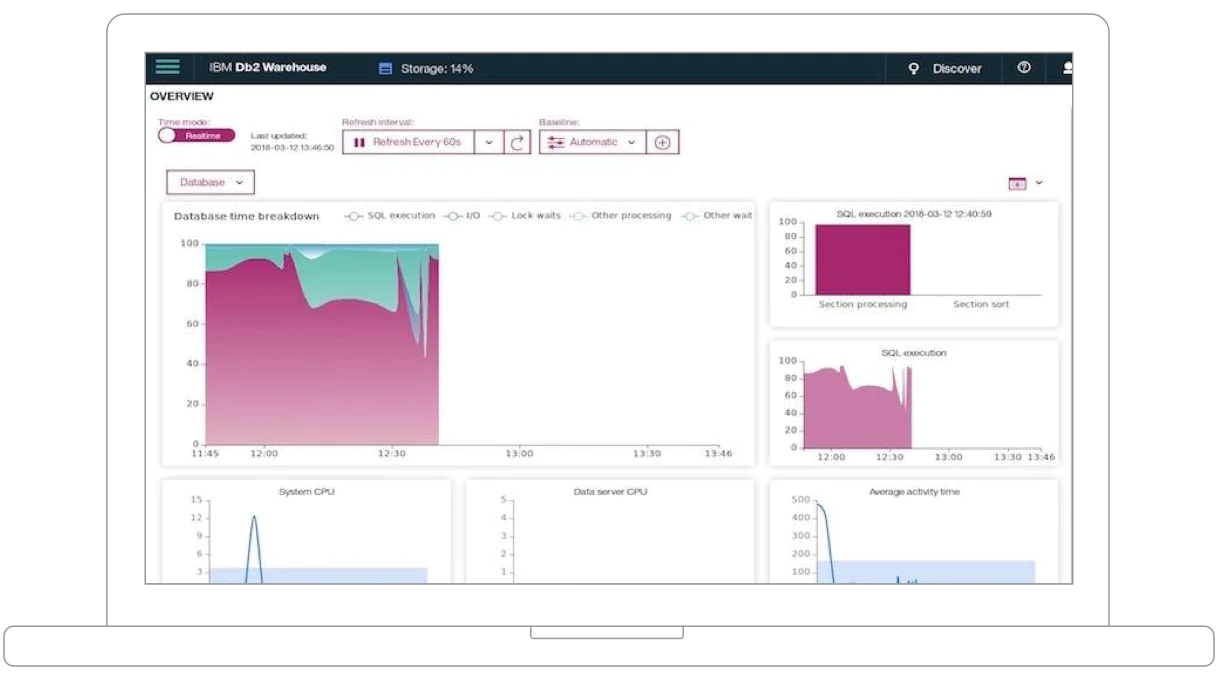Click the Storage 14% indicator
The image size is (1216, 684).
428,68
